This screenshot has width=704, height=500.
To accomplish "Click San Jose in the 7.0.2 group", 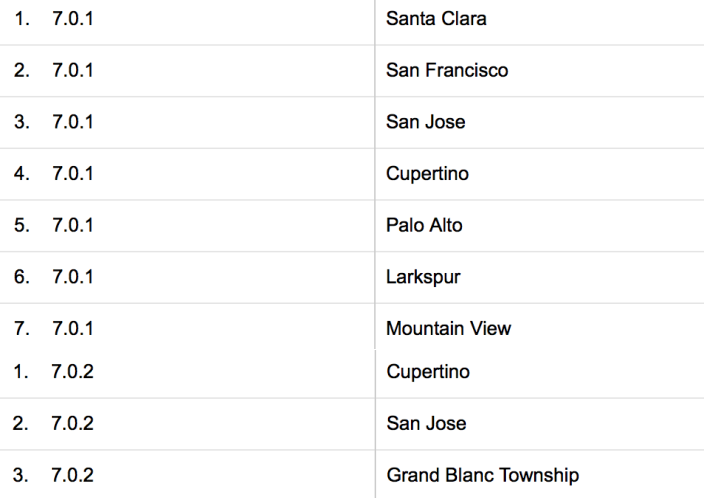I will pos(425,423).
